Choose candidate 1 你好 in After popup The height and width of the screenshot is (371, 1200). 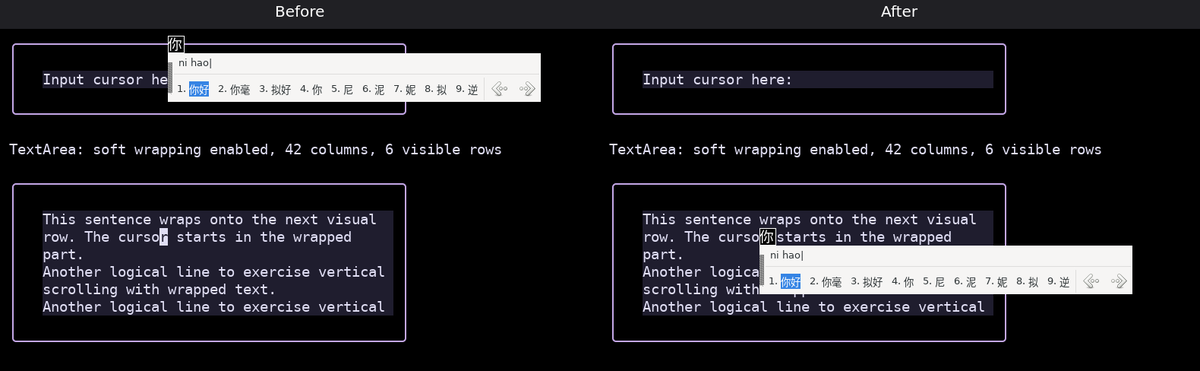(785, 282)
